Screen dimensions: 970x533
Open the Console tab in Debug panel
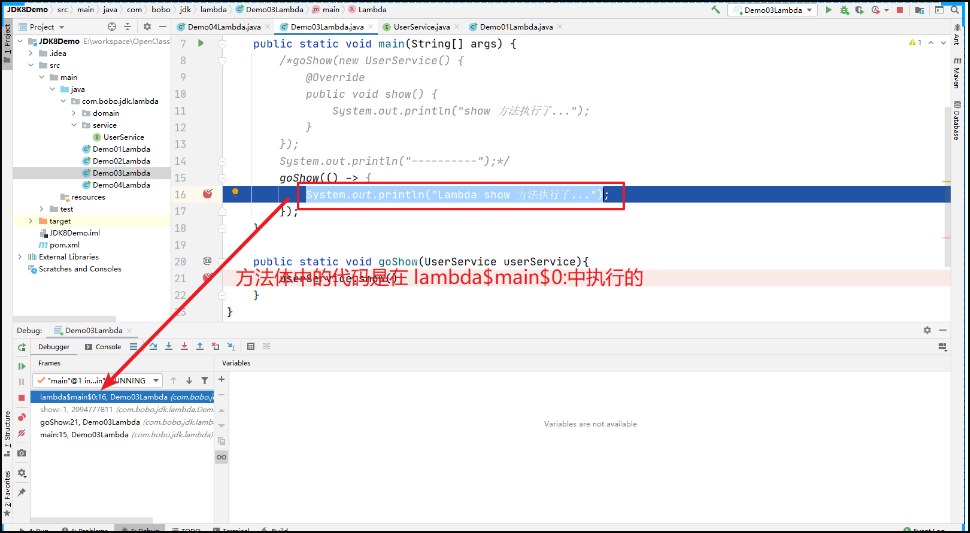[103, 347]
